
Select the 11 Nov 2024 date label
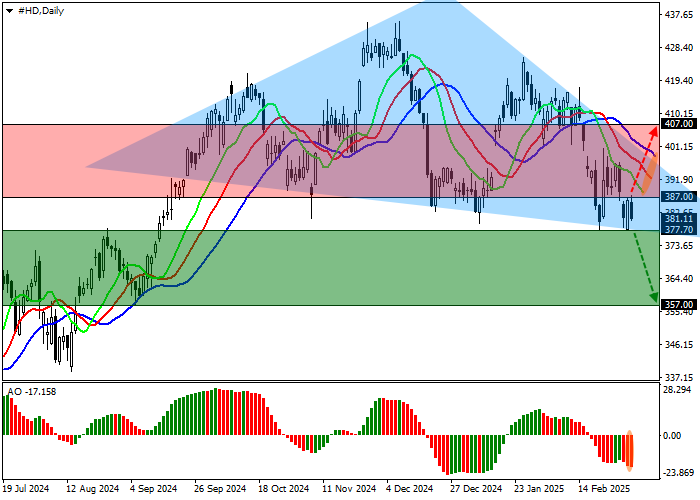[348, 489]
